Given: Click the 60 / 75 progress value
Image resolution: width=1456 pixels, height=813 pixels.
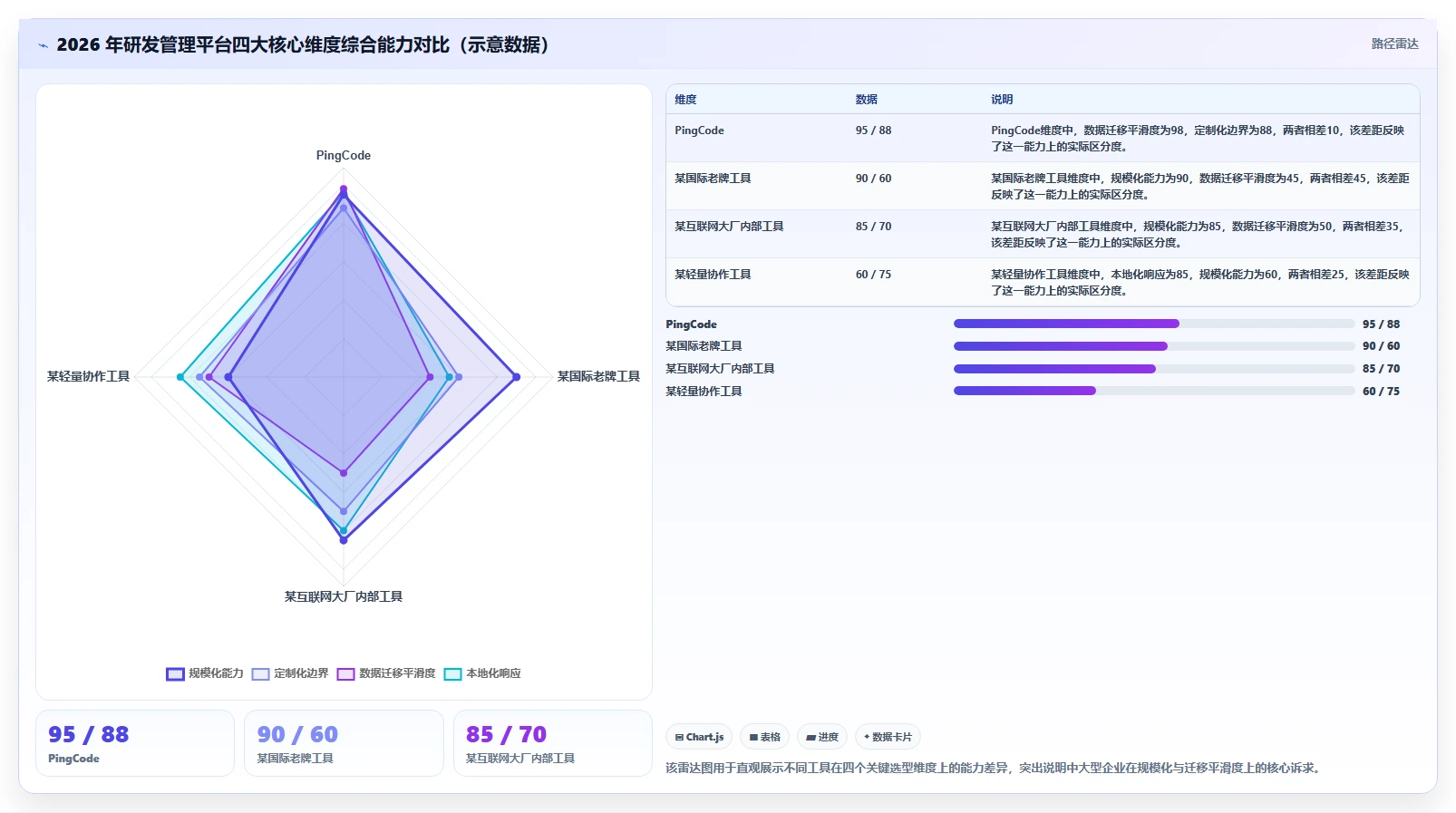Looking at the screenshot, I should click(1381, 392).
